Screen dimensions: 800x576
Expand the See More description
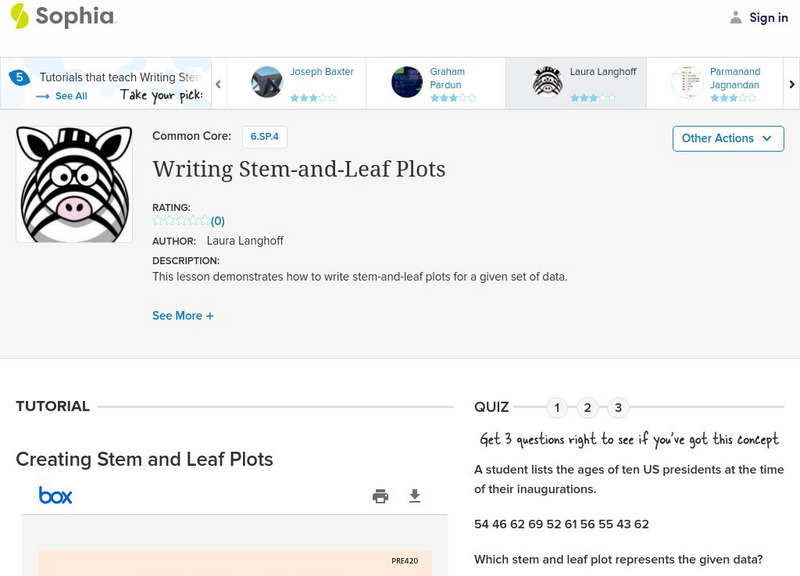click(183, 316)
